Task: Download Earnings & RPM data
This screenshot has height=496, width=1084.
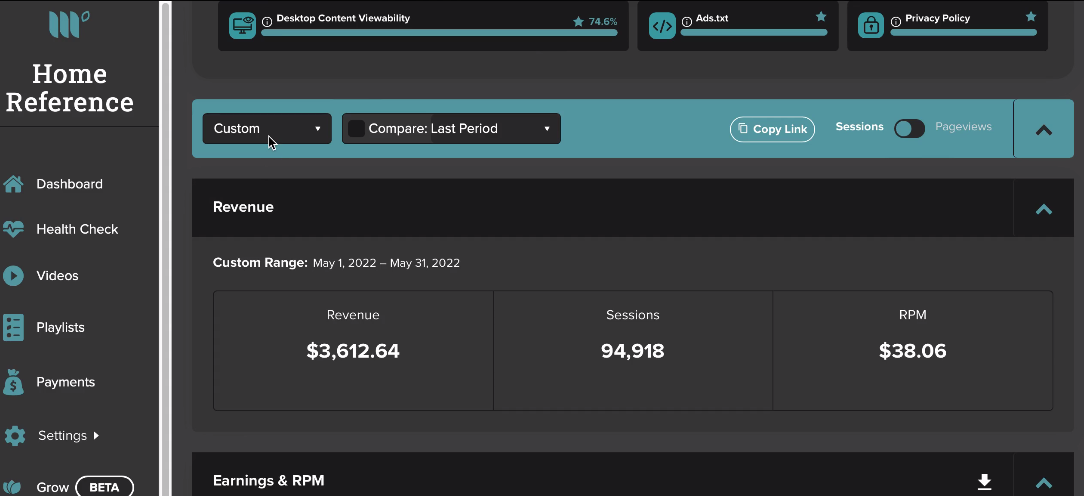Action: click(x=984, y=481)
